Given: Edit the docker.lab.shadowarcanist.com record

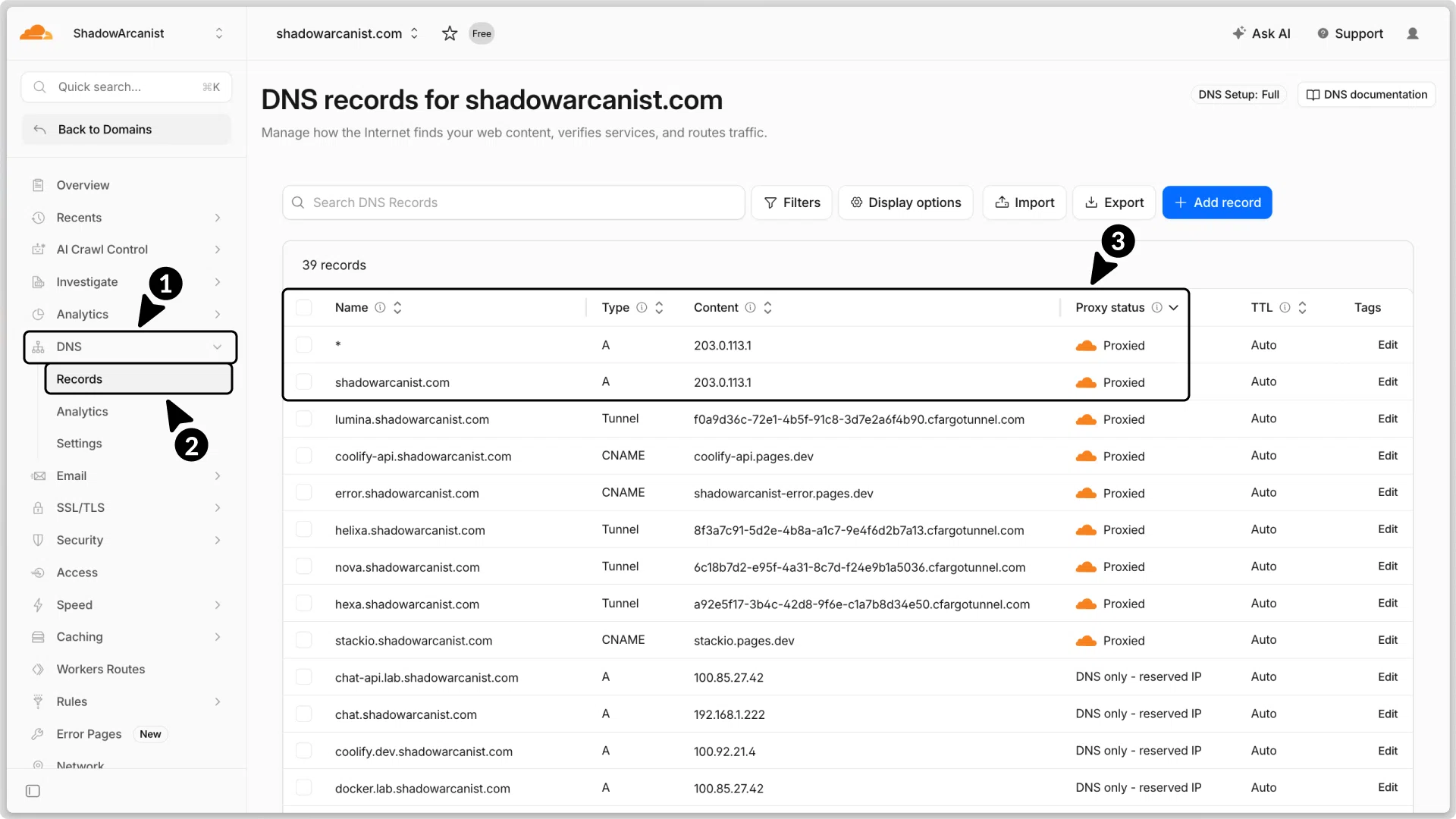Looking at the screenshot, I should (x=1388, y=788).
